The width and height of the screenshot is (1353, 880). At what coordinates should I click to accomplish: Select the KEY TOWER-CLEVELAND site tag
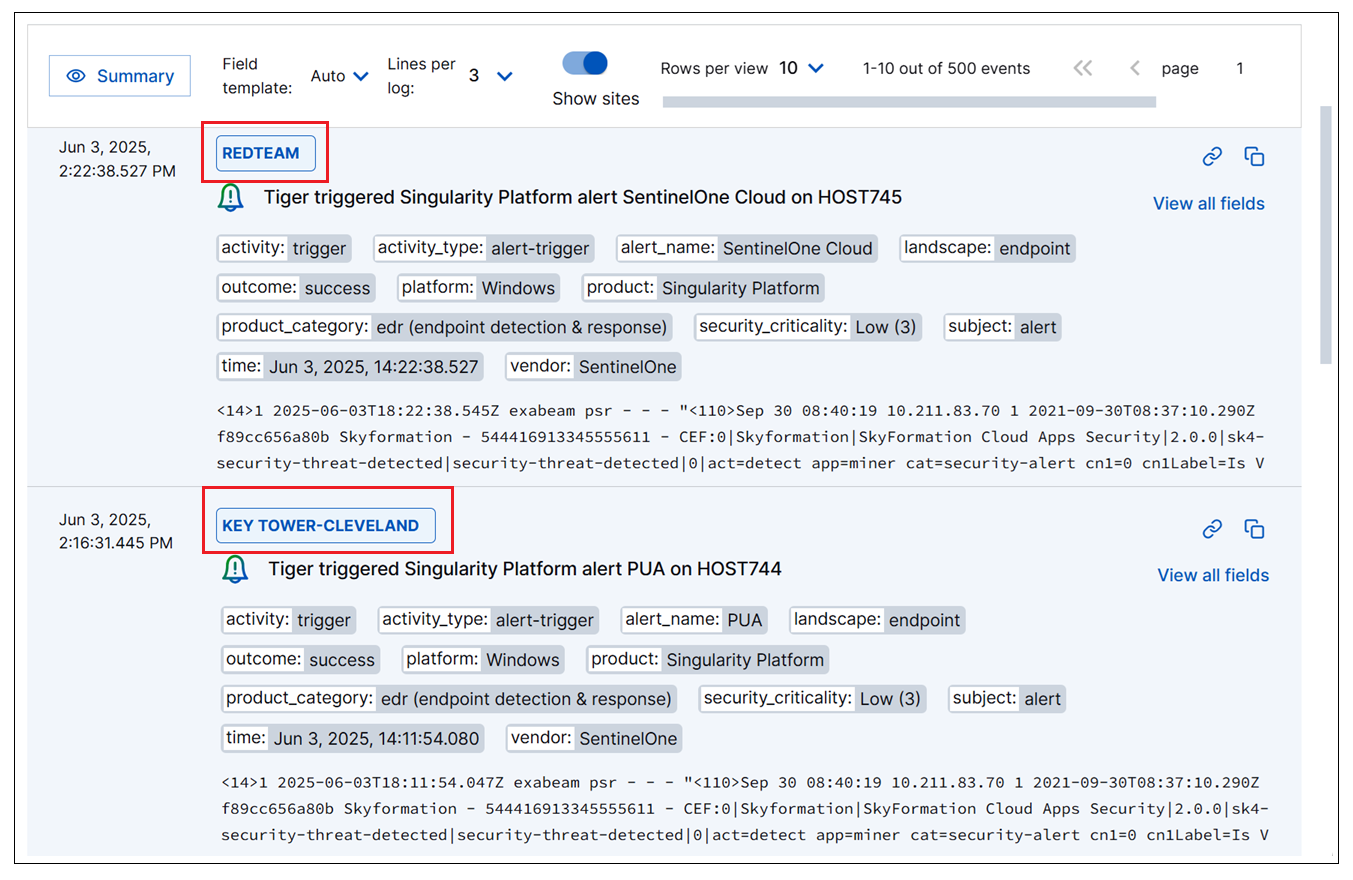click(326, 526)
